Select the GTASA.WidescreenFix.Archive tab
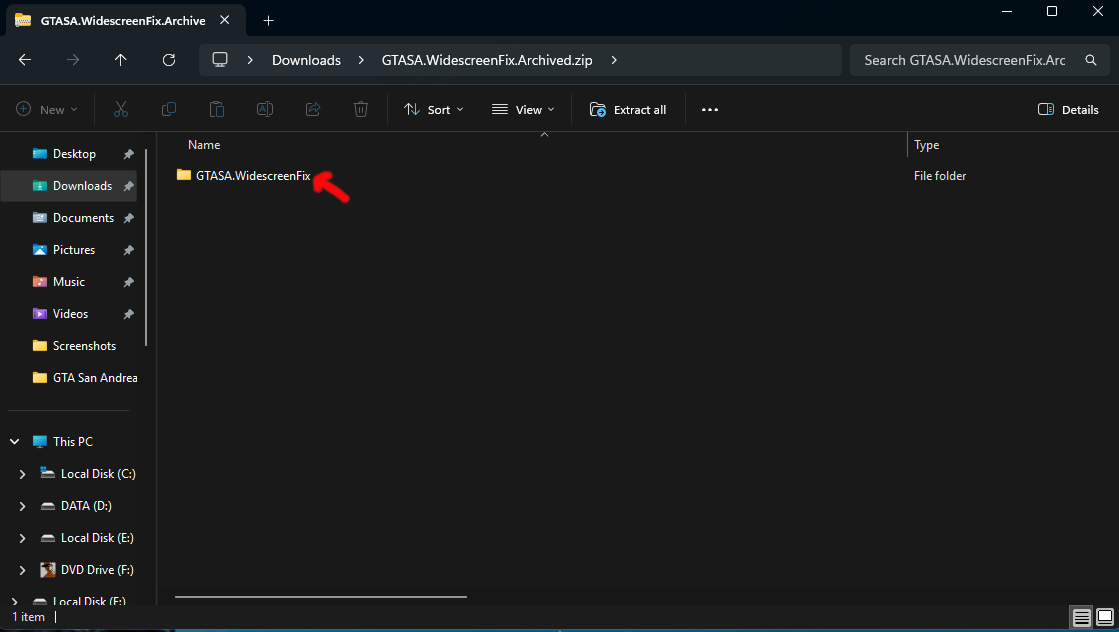1119x632 pixels. tap(123, 21)
